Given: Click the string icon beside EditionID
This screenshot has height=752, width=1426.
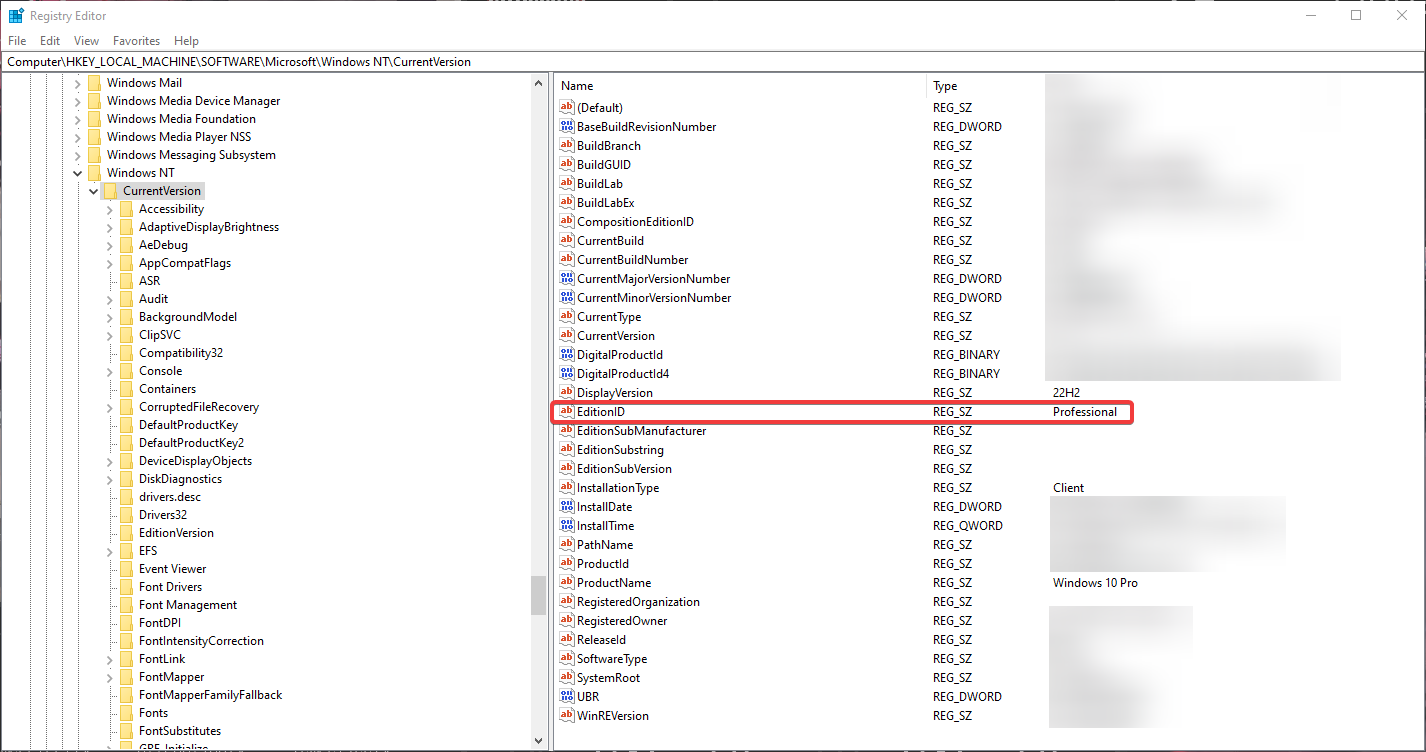Looking at the screenshot, I should [567, 412].
